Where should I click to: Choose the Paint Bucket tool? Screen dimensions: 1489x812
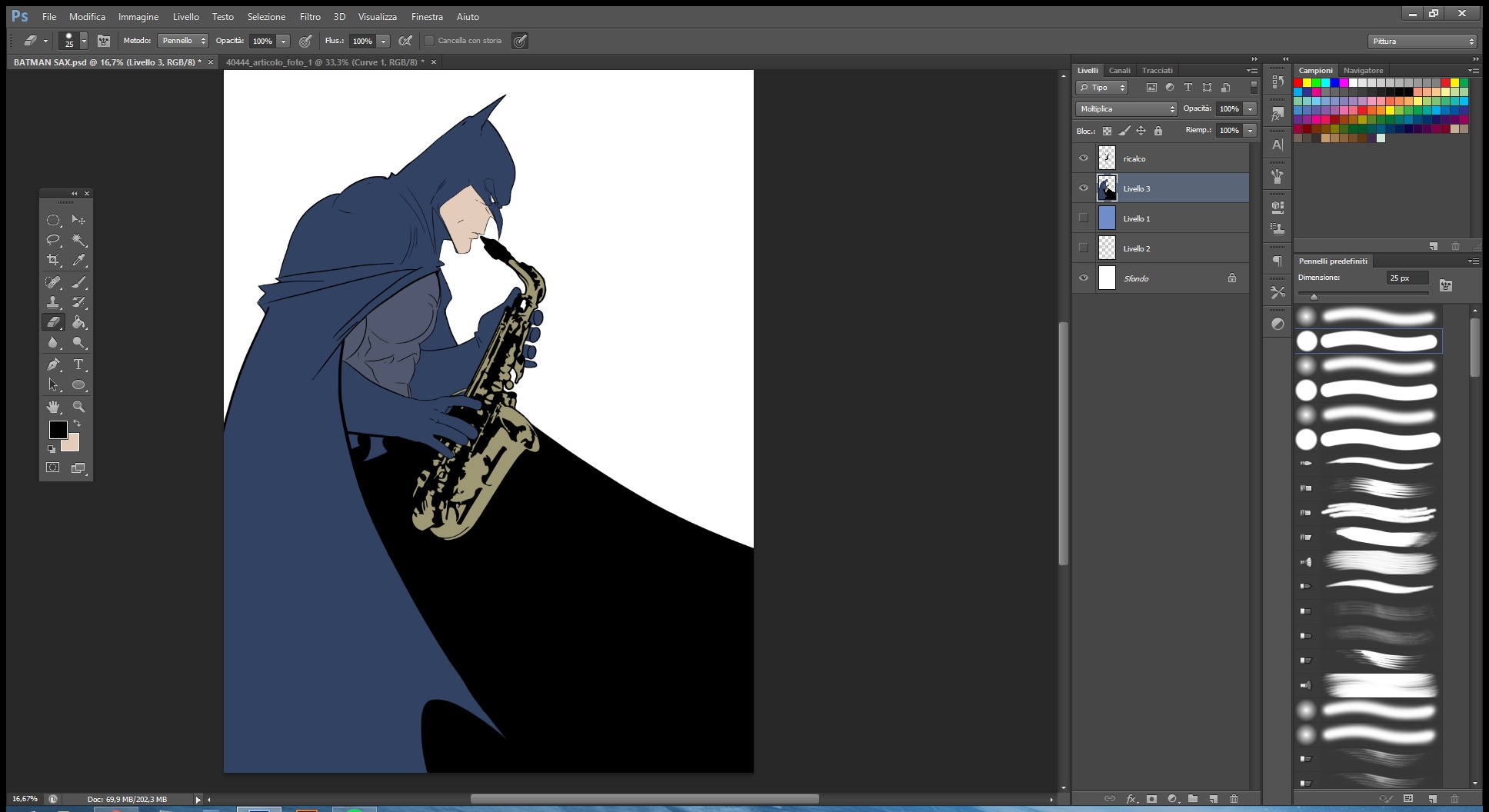click(78, 323)
